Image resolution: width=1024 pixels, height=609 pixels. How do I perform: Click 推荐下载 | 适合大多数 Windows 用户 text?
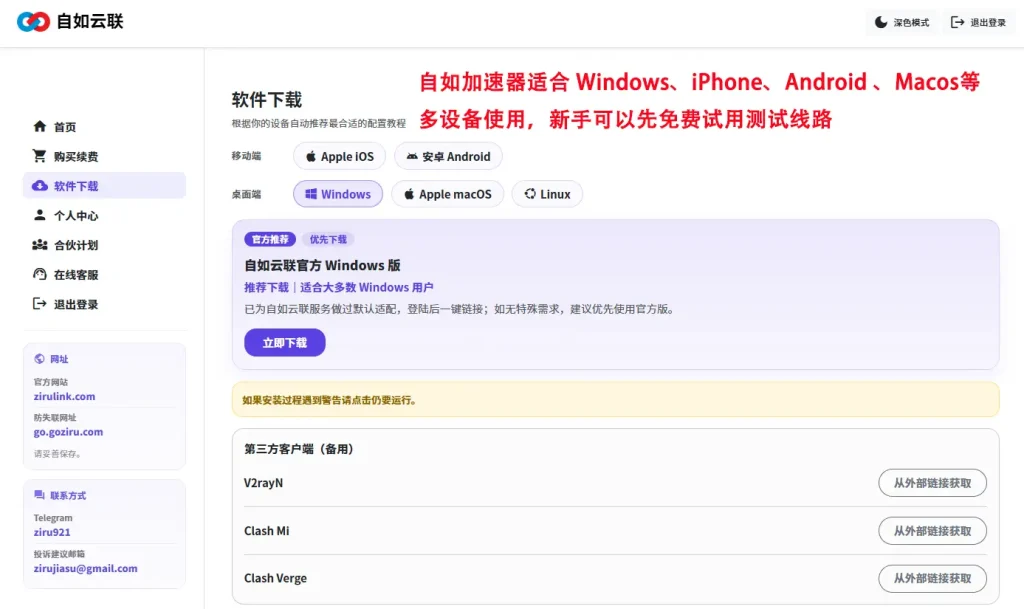click(339, 287)
